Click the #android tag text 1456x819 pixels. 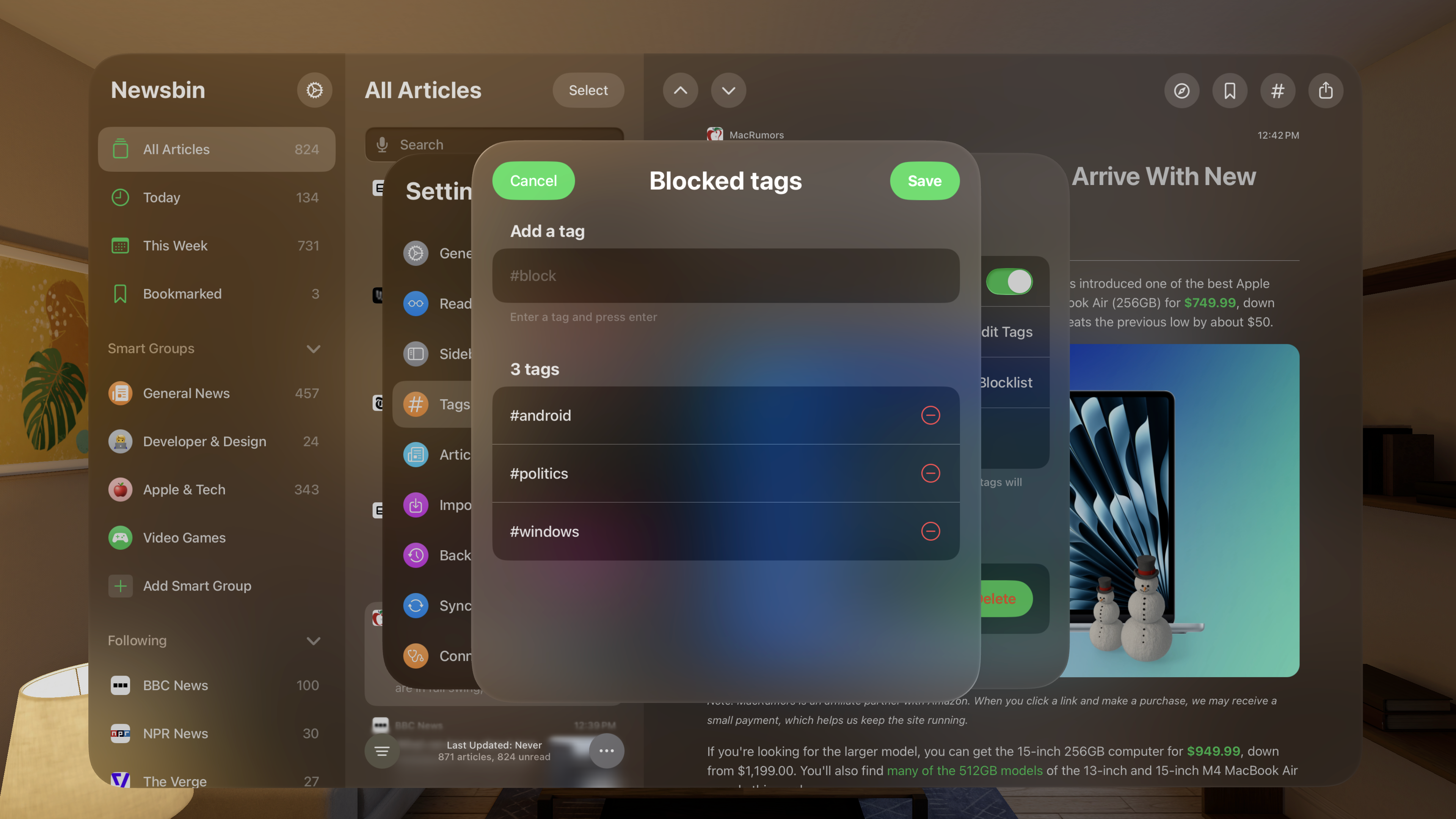point(540,416)
